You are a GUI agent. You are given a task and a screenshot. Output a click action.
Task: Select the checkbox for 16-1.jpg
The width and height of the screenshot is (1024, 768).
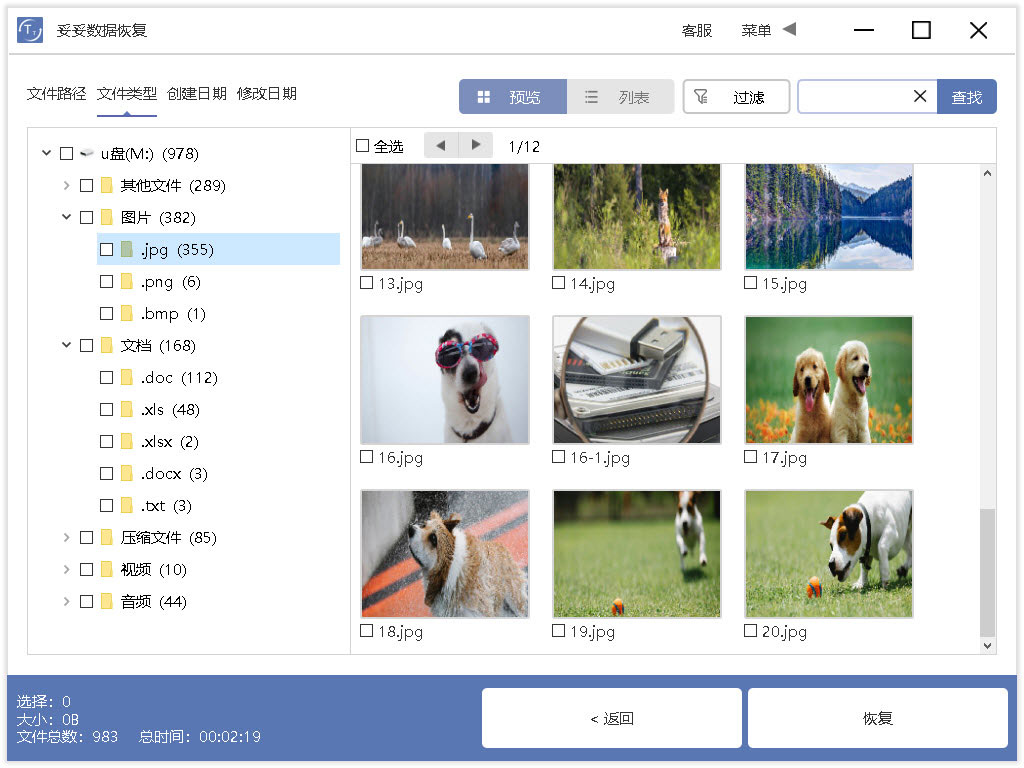pyautogui.click(x=558, y=456)
